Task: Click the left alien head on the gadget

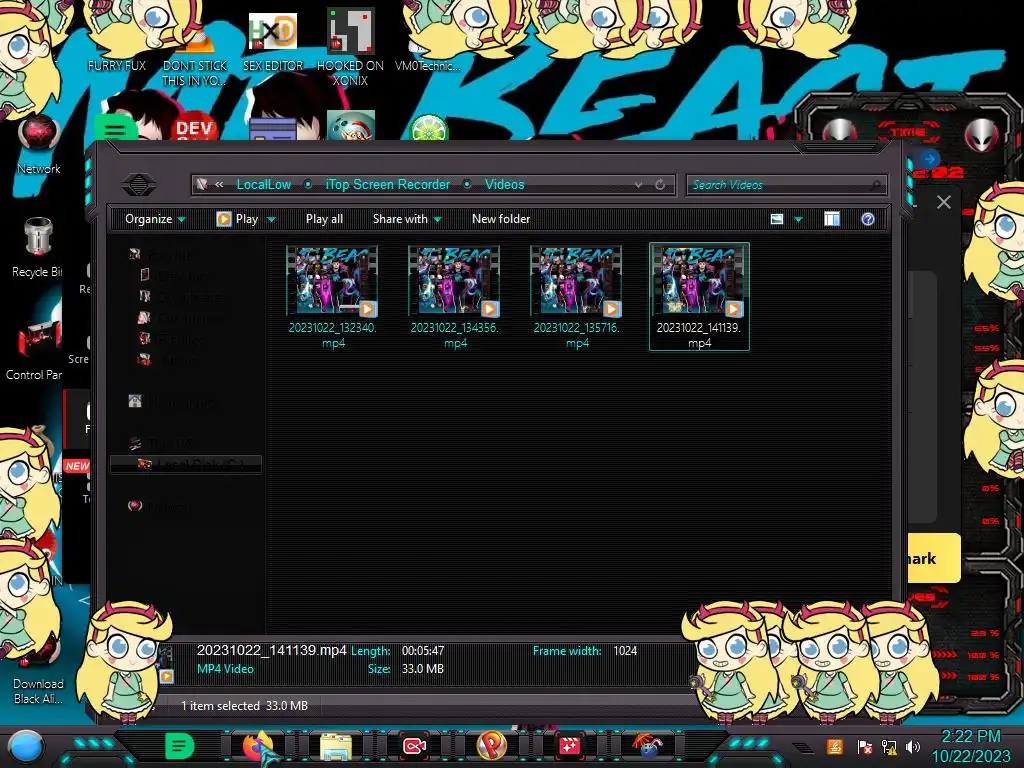Action: (839, 133)
